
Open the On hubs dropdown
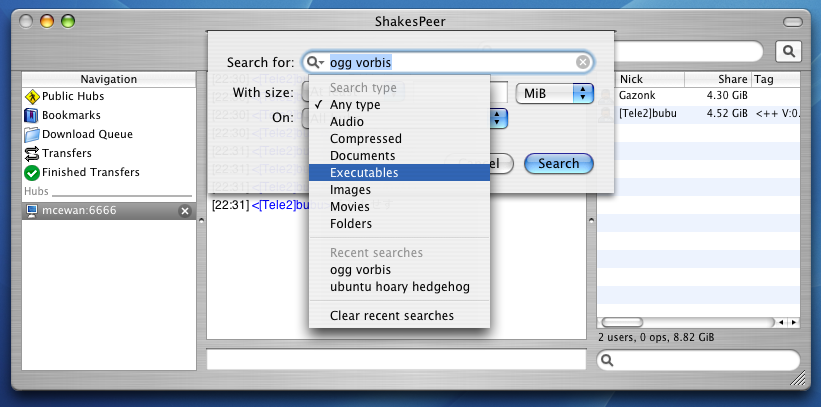tap(499, 118)
